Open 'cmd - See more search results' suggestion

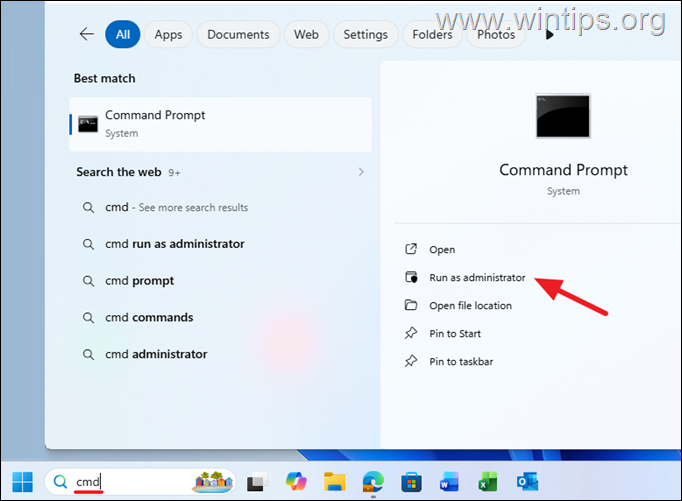221,207
